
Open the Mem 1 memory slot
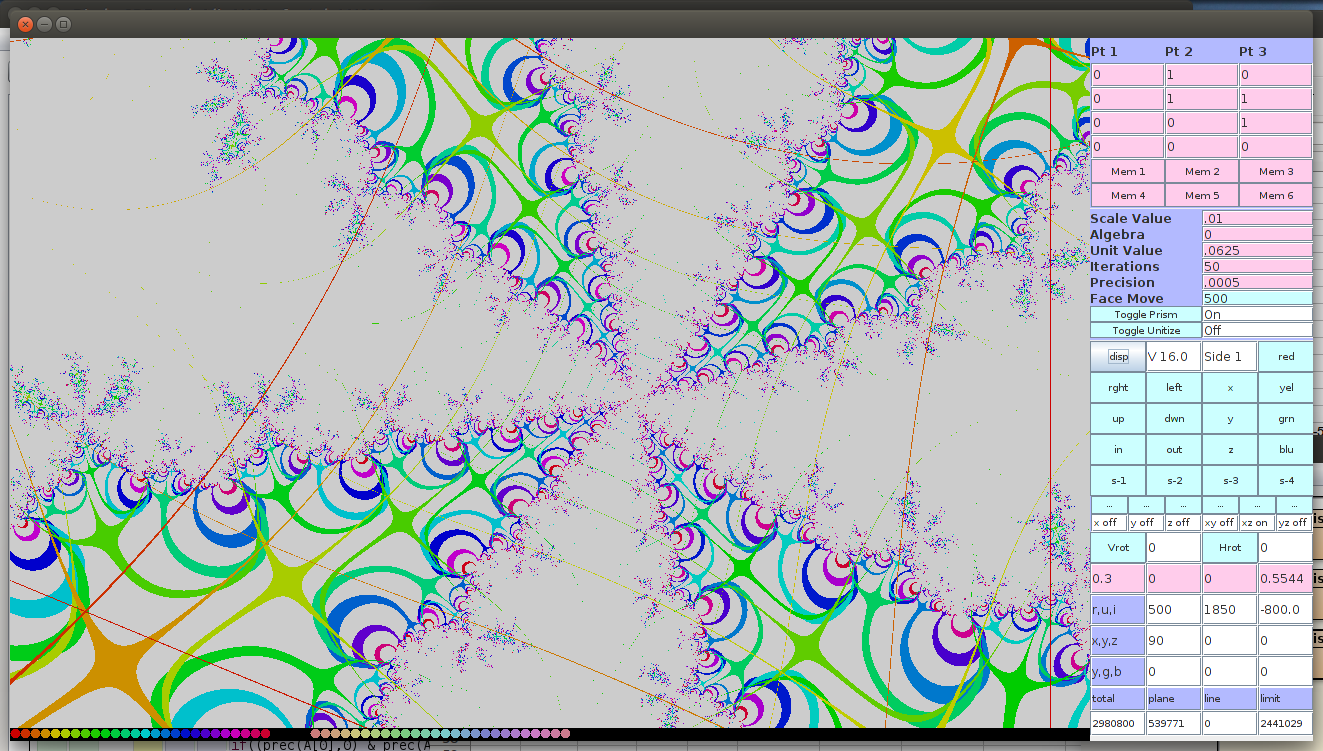1128,172
